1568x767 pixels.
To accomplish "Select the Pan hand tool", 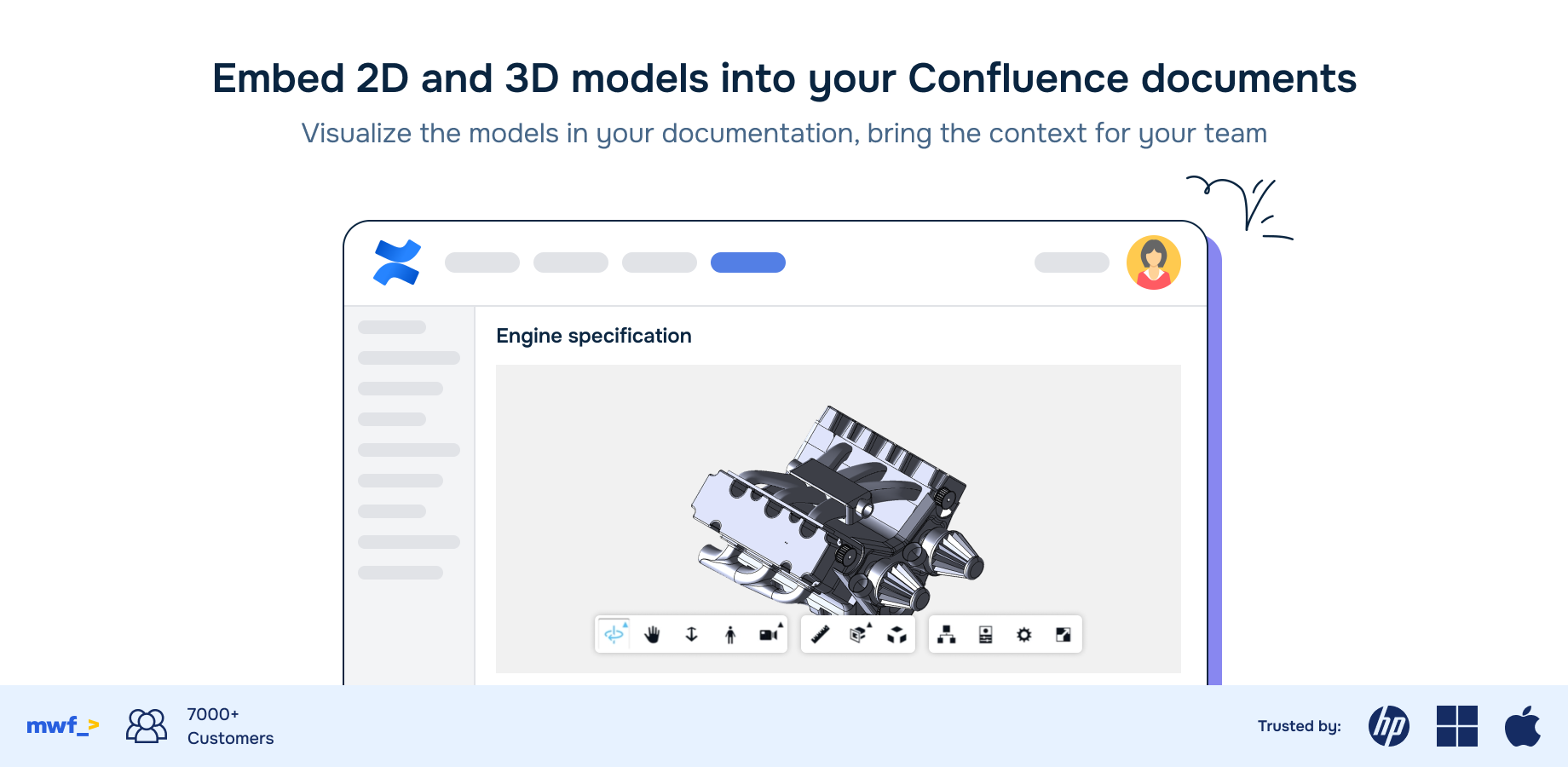I will click(x=653, y=634).
